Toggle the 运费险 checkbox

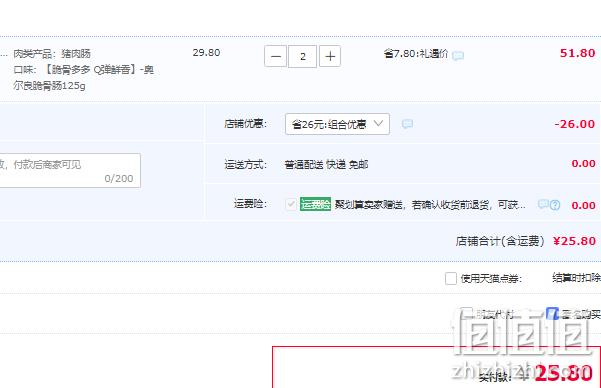click(291, 204)
